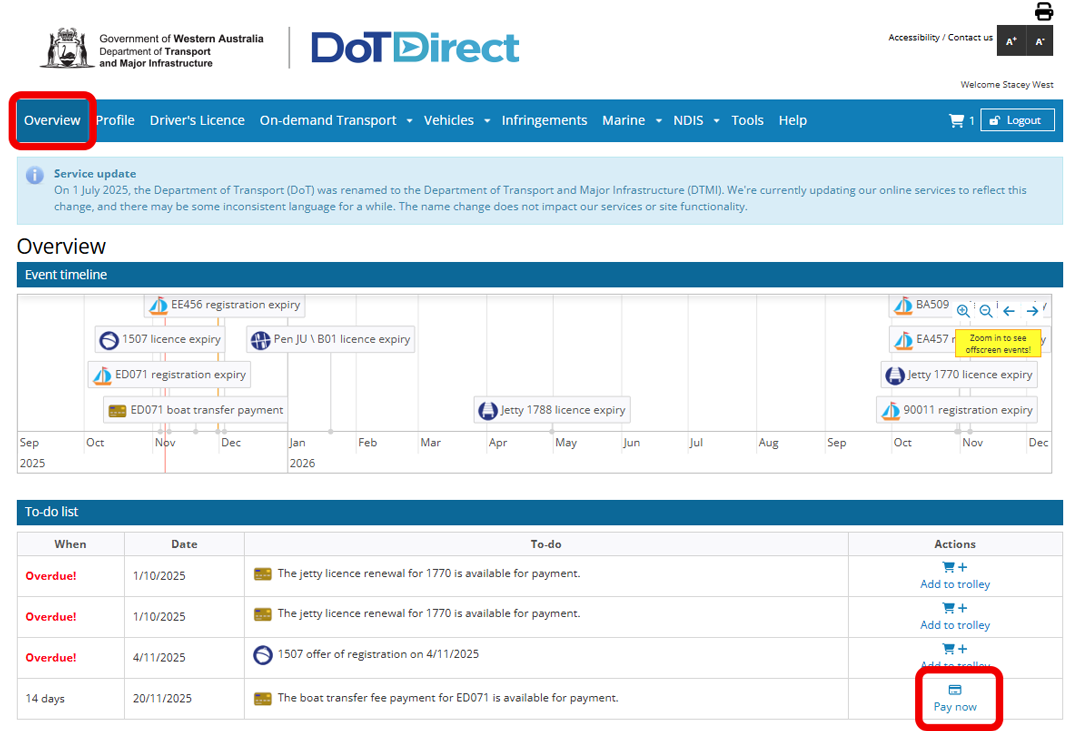Click Pay now for ED071 transfer fee
Screen dimensions: 1080x731
[955, 699]
